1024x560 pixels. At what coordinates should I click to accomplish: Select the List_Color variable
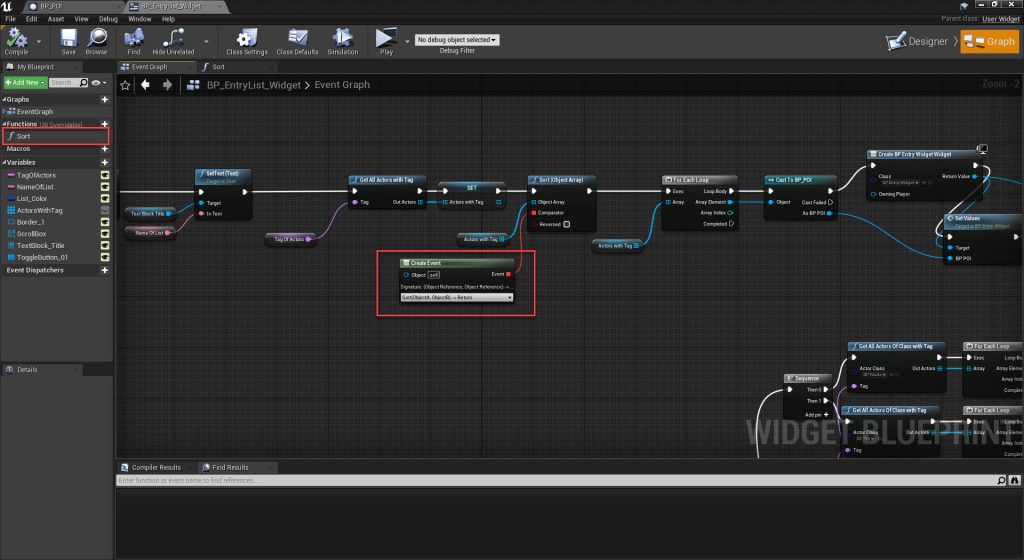tap(32, 198)
